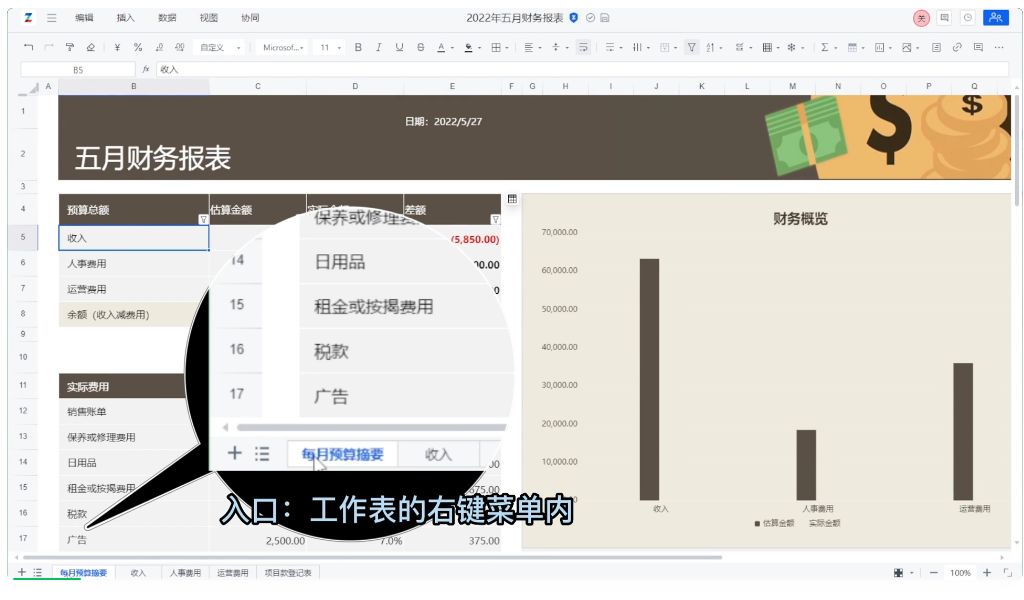Switch to the 人事费用 sheet tab

[x=185, y=573]
